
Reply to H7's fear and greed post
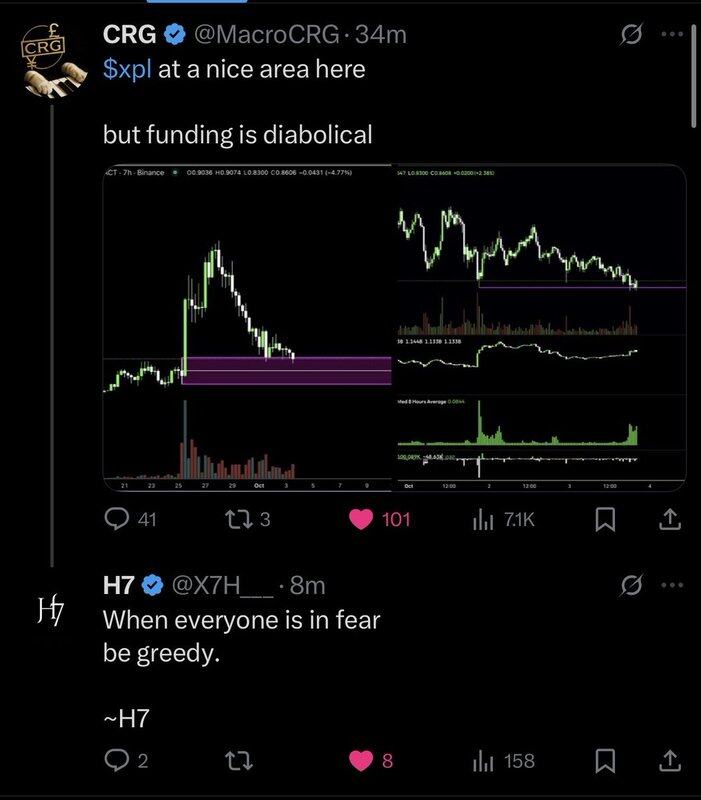118,761
